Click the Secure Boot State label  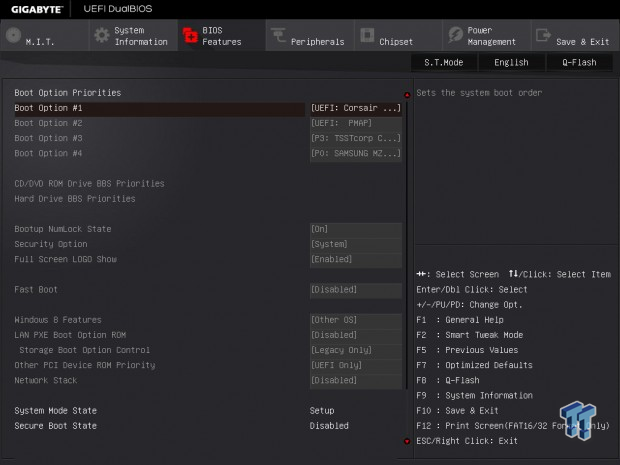pos(55,426)
